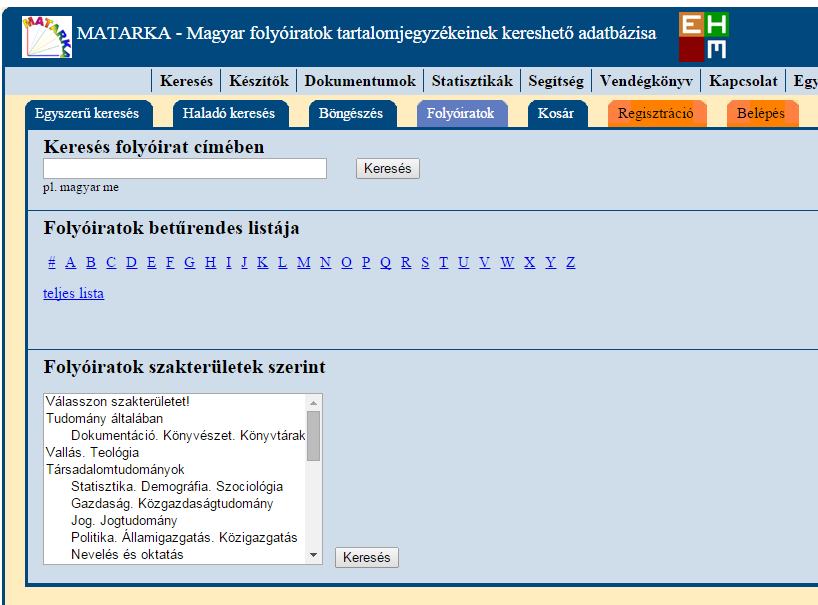Browse journals starting with T
The height and width of the screenshot is (605, 818).
tap(443, 262)
